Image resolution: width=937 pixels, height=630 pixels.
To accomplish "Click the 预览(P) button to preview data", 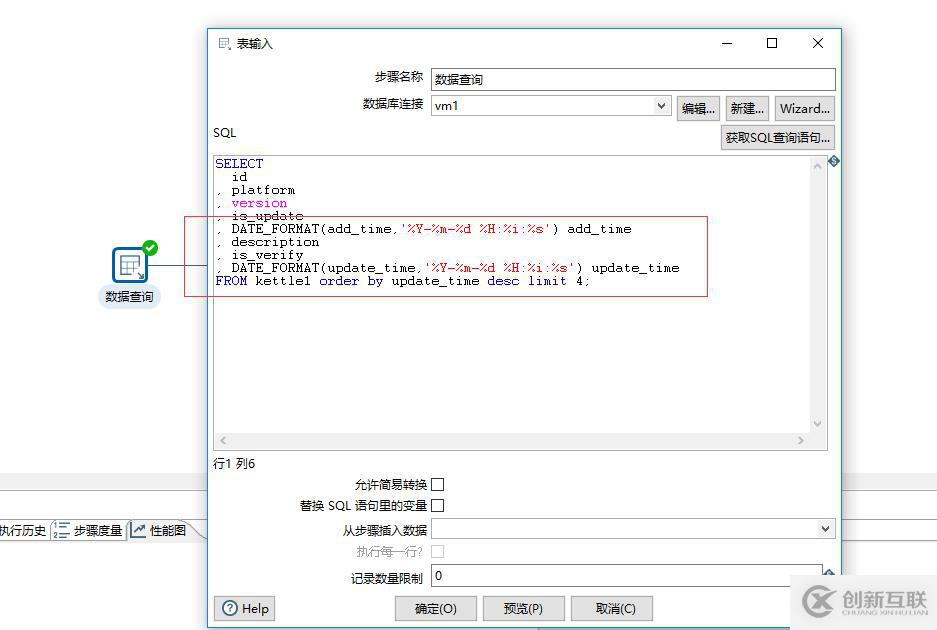I will pyautogui.click(x=523, y=608).
